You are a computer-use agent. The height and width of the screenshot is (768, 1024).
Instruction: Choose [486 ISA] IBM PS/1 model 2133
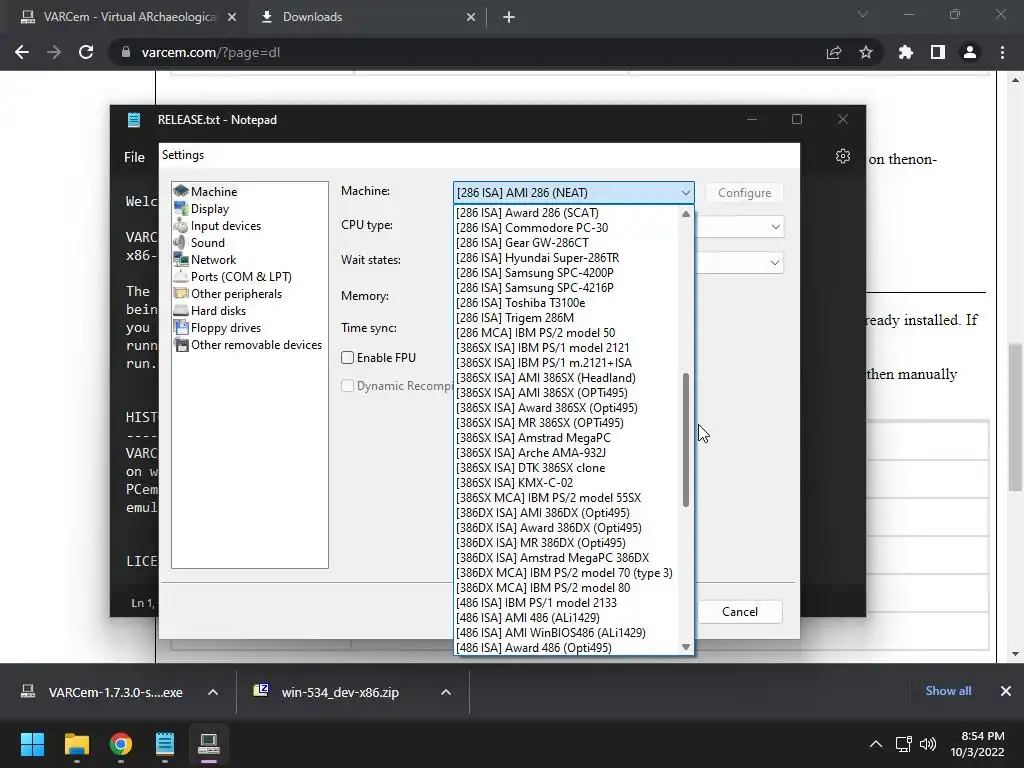click(x=567, y=603)
